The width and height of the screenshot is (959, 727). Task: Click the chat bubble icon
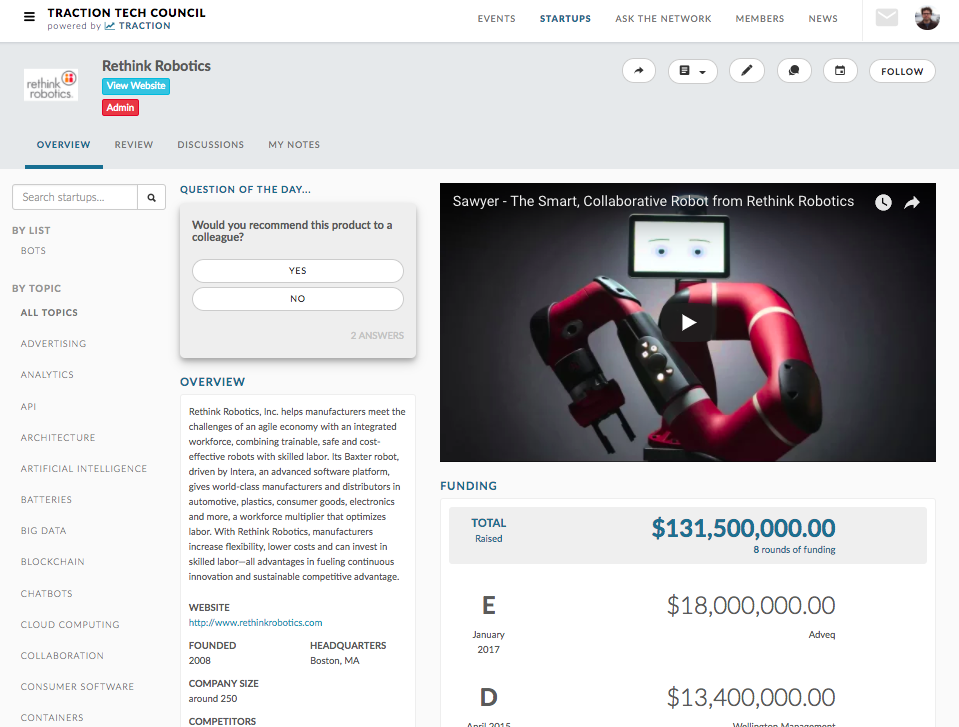click(794, 71)
